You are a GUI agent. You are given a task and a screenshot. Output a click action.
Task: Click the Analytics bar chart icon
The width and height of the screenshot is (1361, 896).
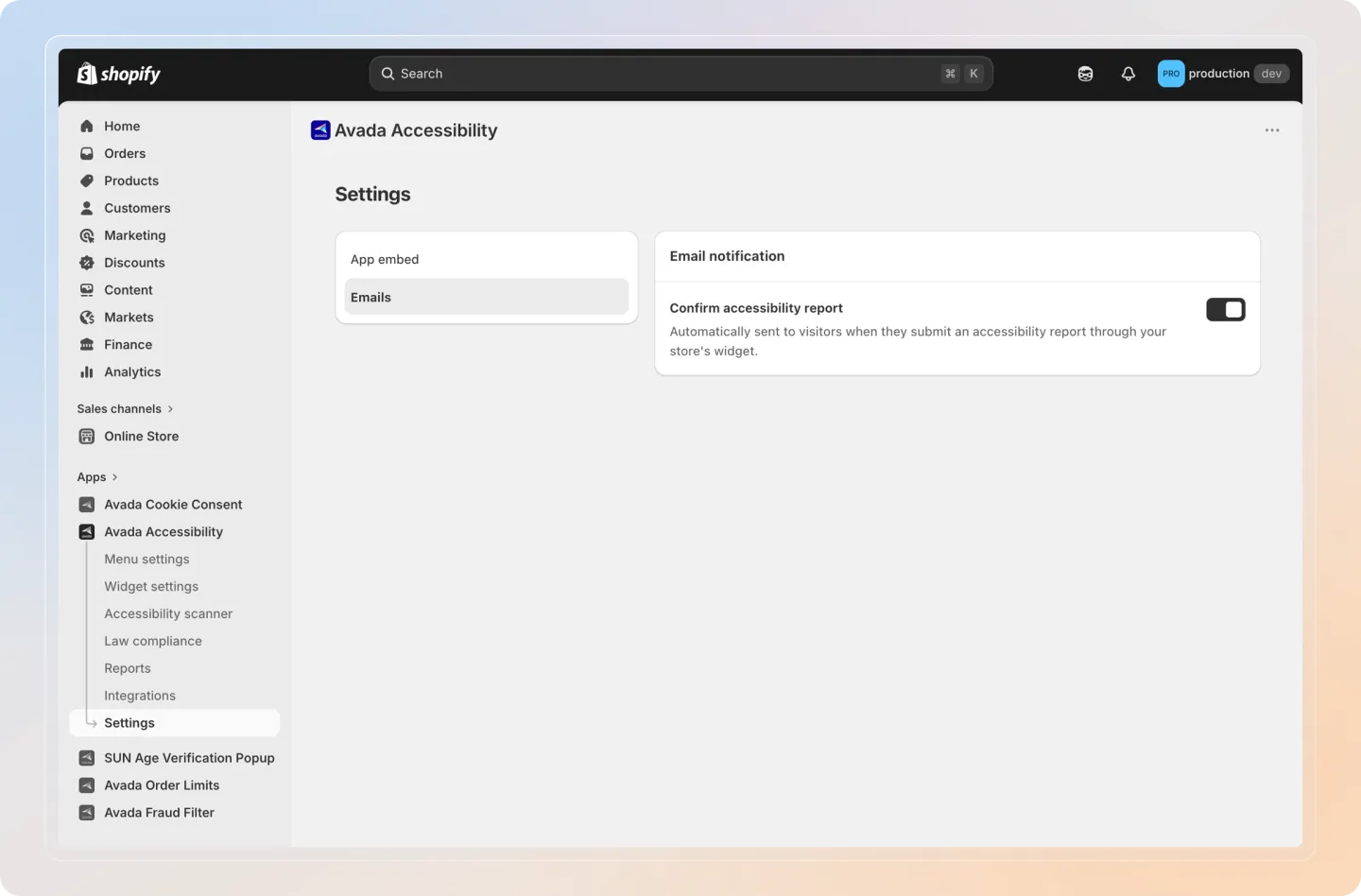point(87,372)
